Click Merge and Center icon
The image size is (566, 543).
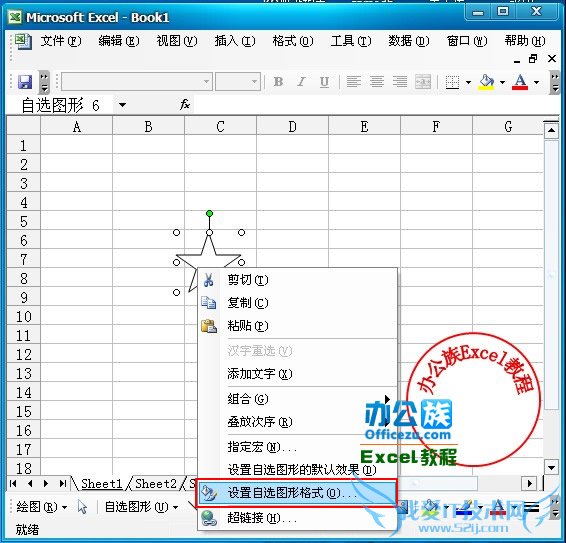[423, 82]
